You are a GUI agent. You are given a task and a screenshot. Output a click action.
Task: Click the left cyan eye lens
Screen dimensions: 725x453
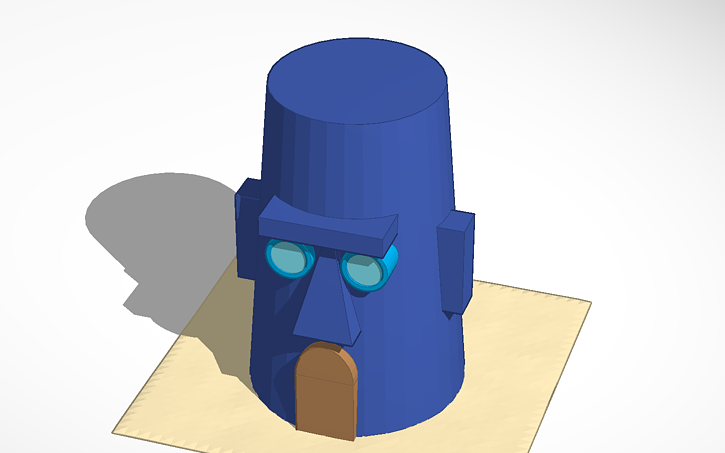click(287, 259)
